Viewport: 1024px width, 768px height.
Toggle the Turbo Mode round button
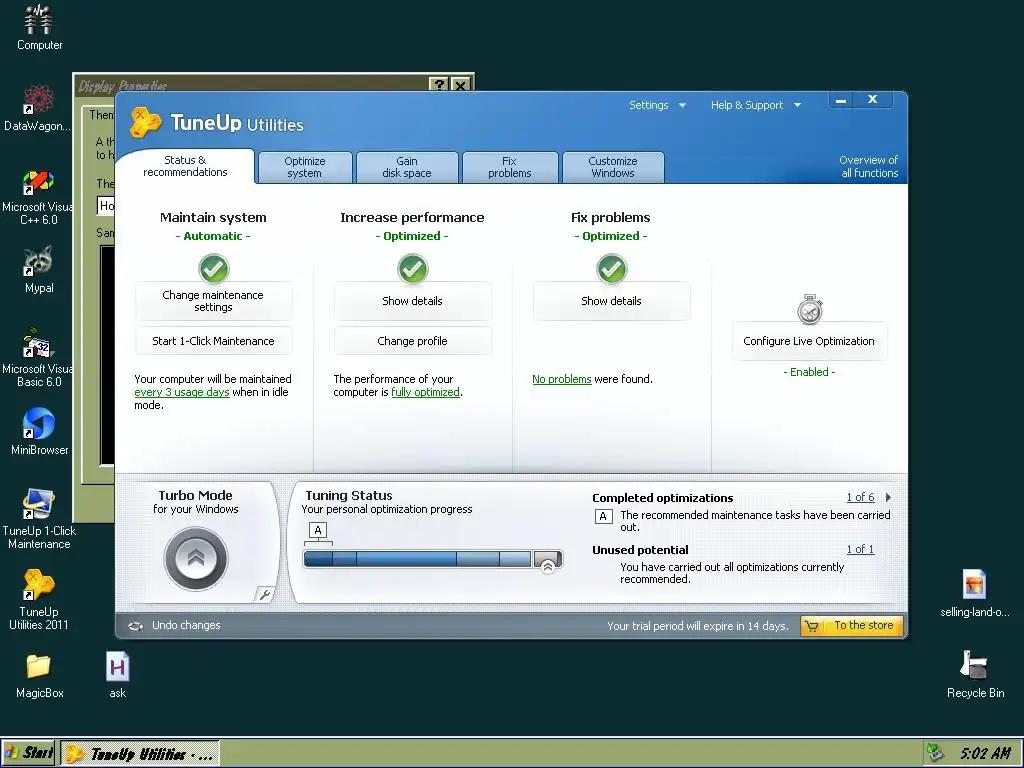tap(195, 559)
